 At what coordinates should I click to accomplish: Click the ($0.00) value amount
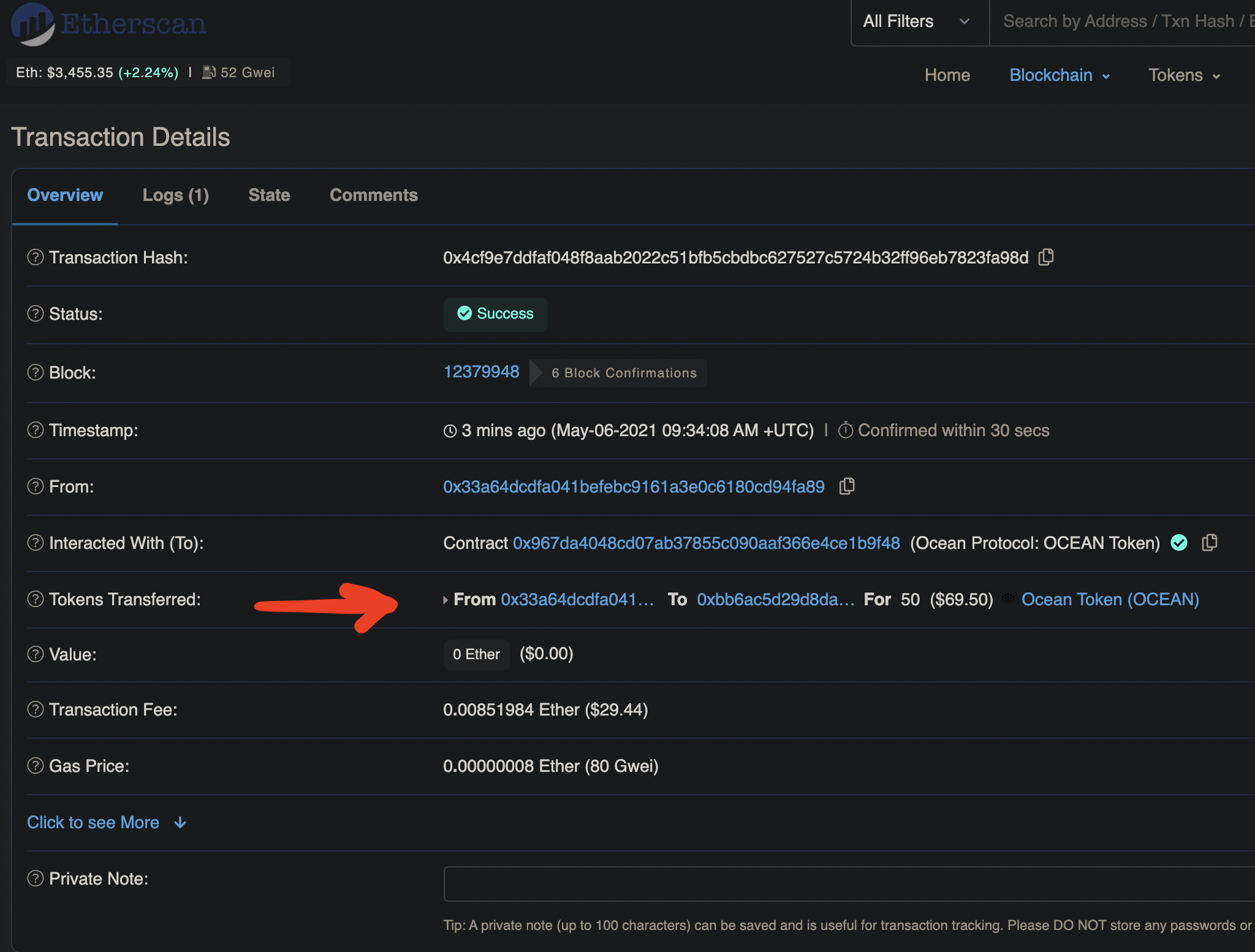pos(547,654)
